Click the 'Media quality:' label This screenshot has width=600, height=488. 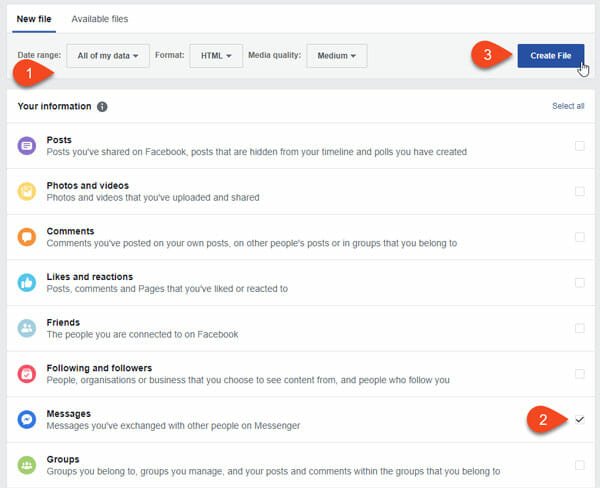275,55
